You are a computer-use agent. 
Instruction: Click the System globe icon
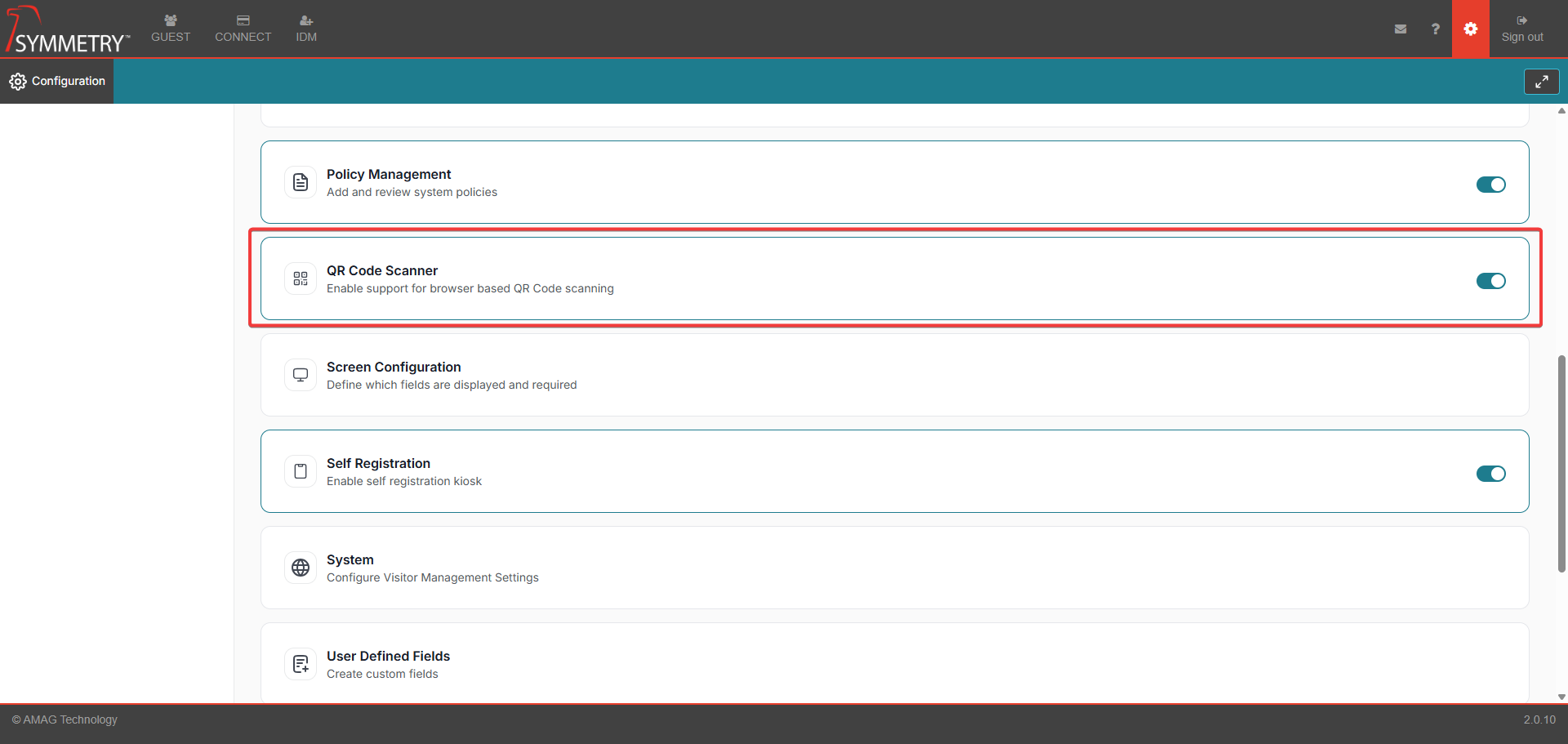pyautogui.click(x=301, y=568)
